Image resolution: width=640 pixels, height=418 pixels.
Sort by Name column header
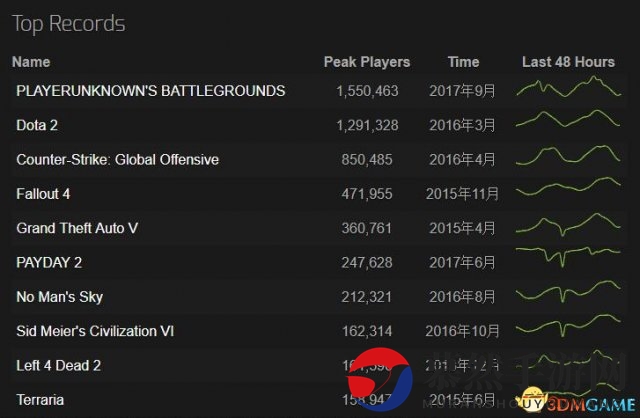30,62
